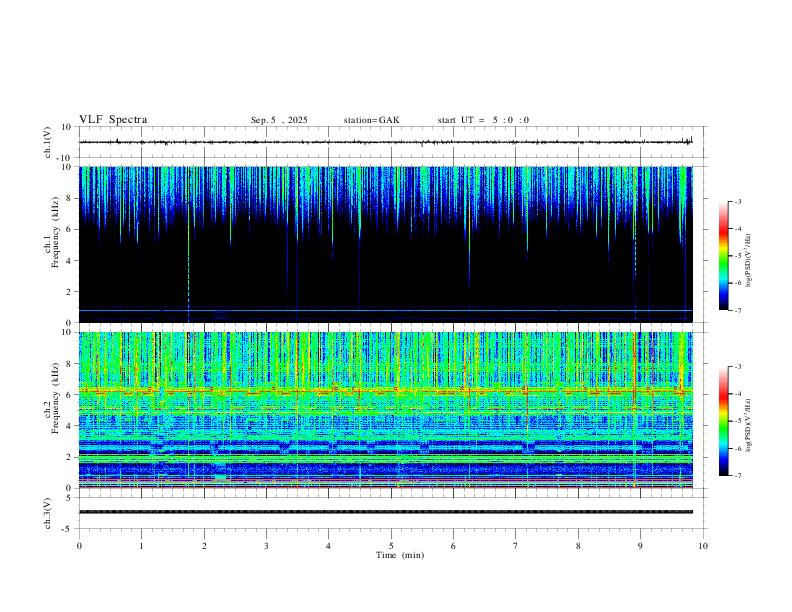
Task: Click the ch.1 colorbar "log(PSD)" label
Action: coord(749,261)
